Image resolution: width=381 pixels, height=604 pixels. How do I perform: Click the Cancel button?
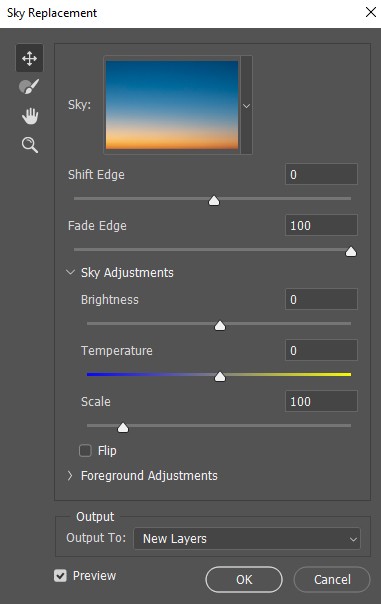332,579
